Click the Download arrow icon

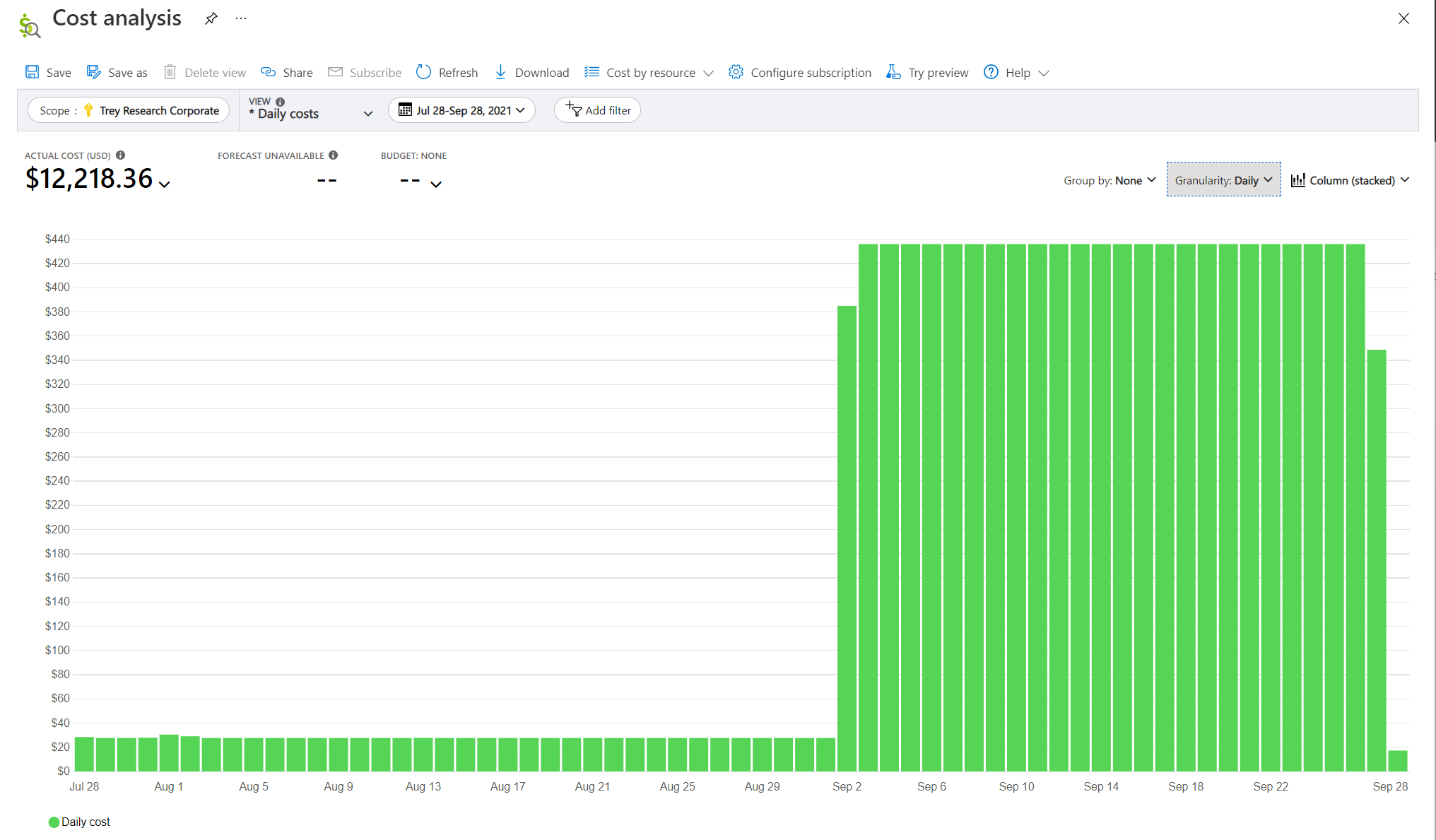pyautogui.click(x=500, y=72)
